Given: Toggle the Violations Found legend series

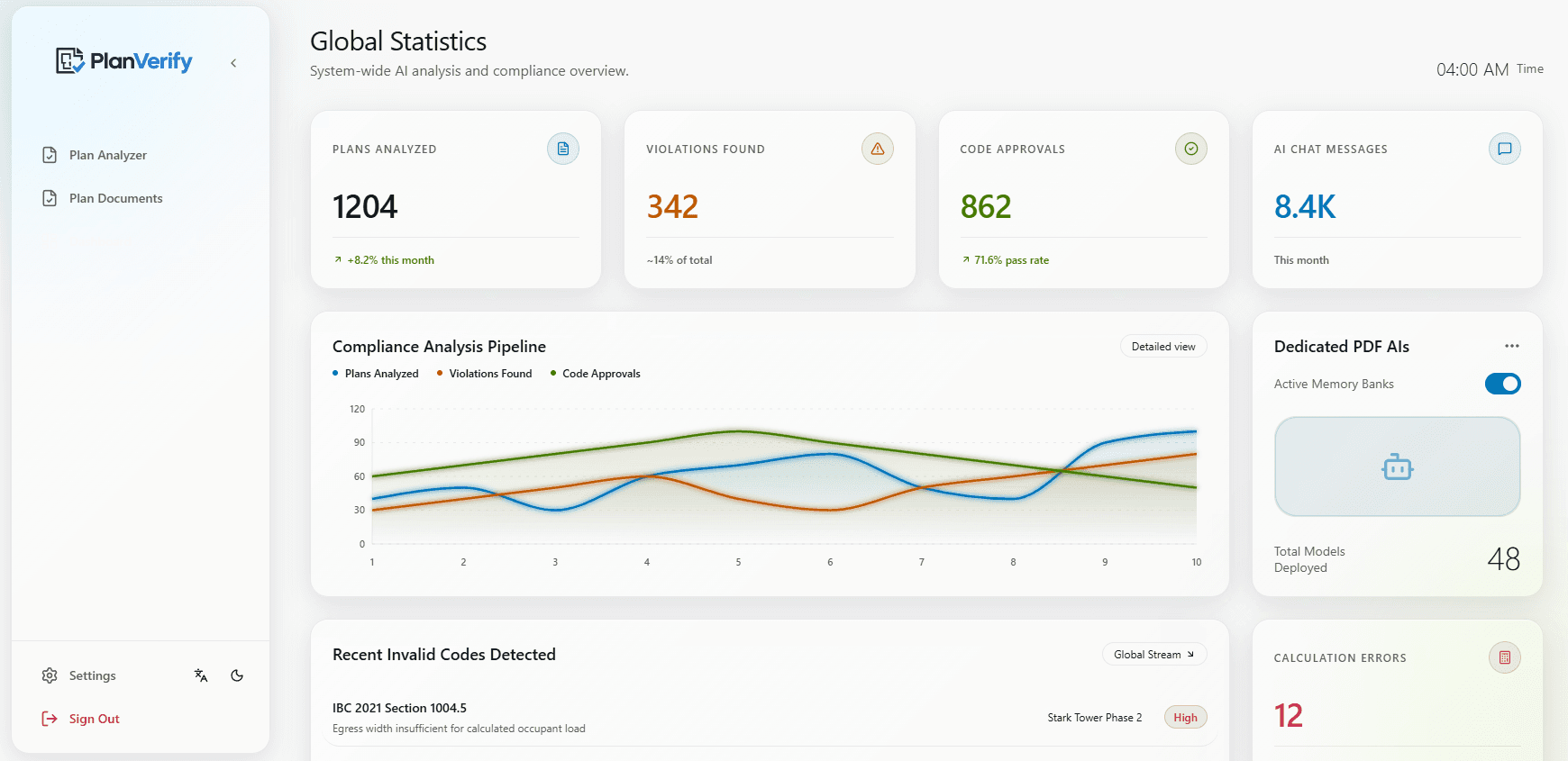Looking at the screenshot, I should 485,374.
